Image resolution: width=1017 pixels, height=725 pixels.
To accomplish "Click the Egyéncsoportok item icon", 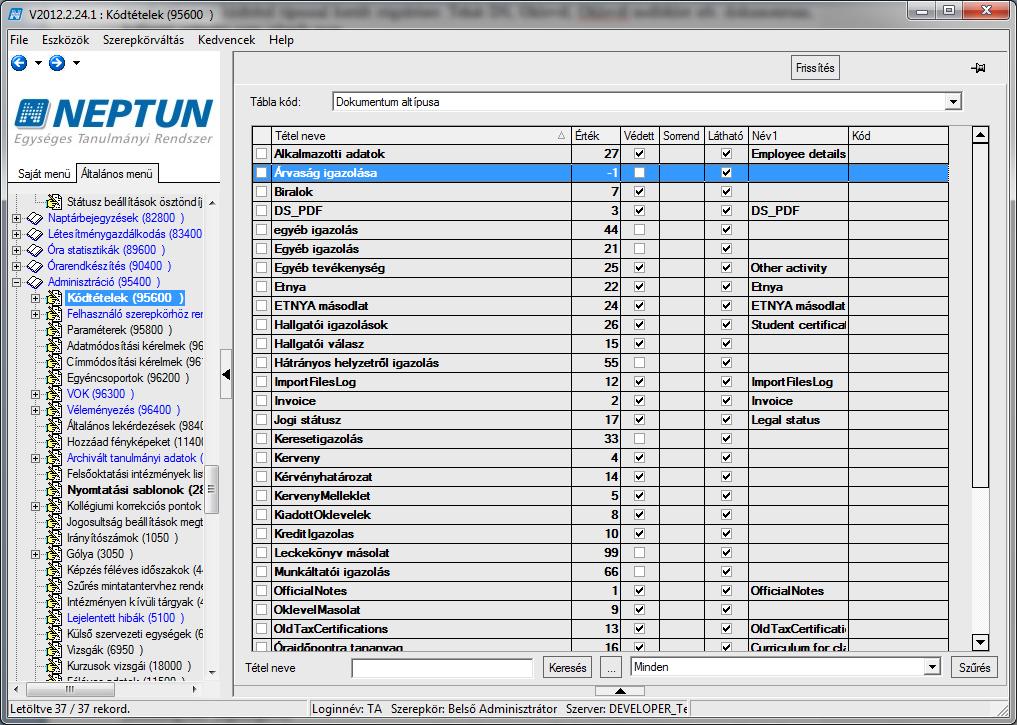I will [54, 378].
